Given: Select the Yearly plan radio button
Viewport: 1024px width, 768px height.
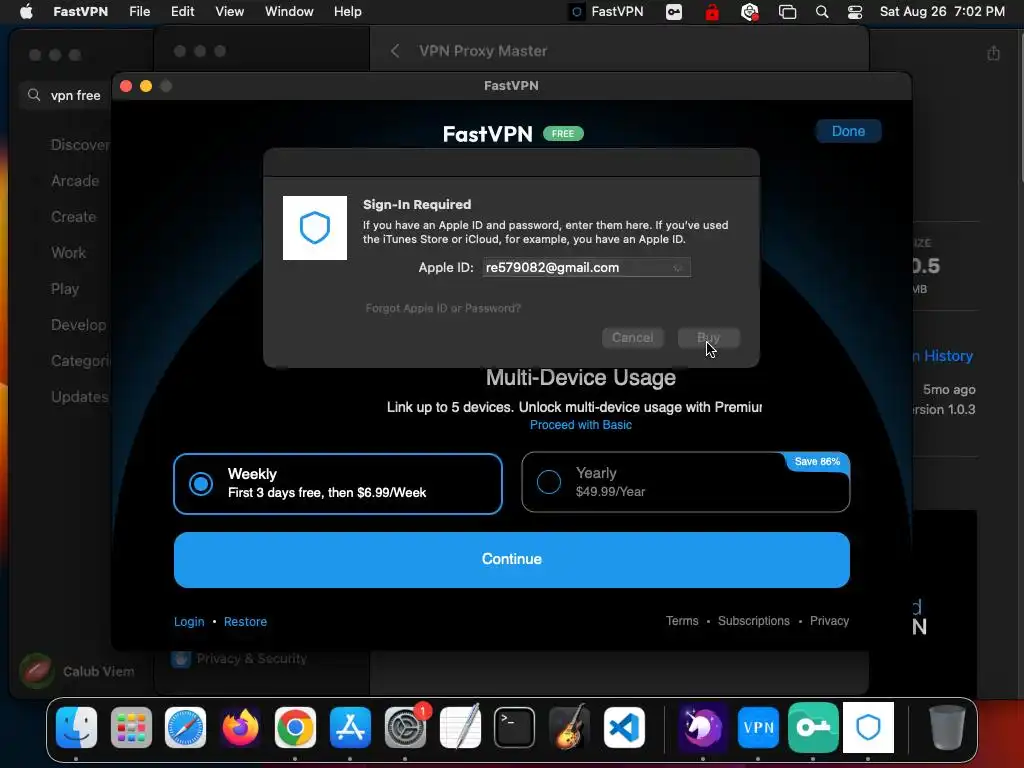Looking at the screenshot, I should 549,482.
